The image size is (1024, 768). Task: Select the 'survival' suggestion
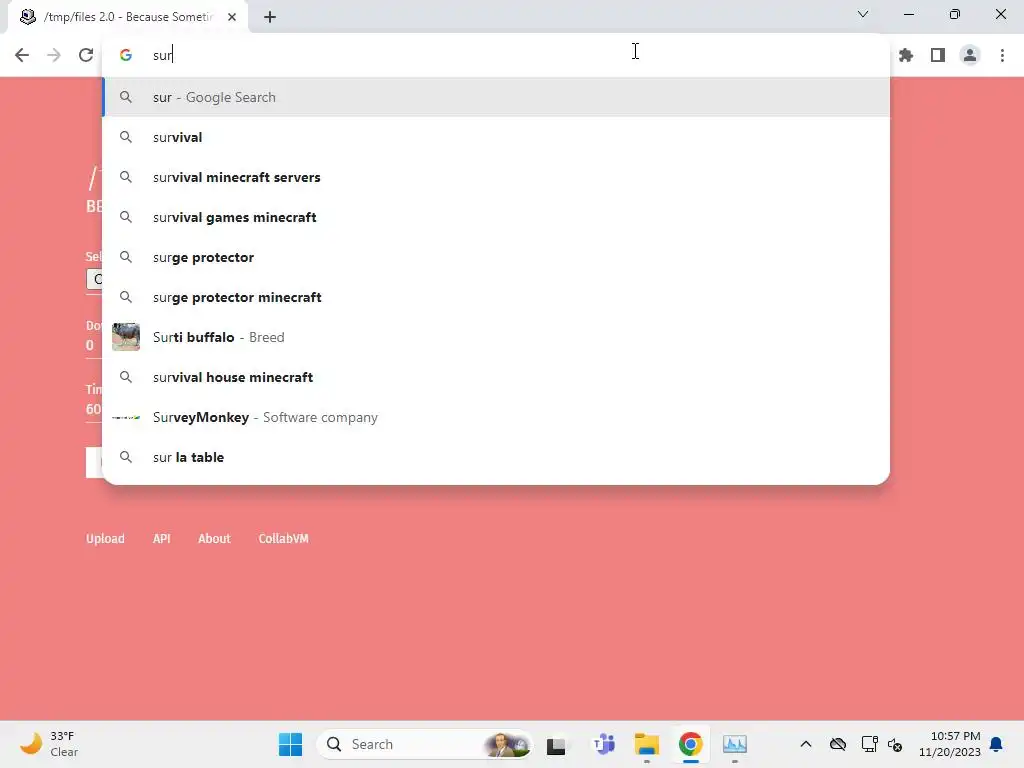[x=496, y=137]
